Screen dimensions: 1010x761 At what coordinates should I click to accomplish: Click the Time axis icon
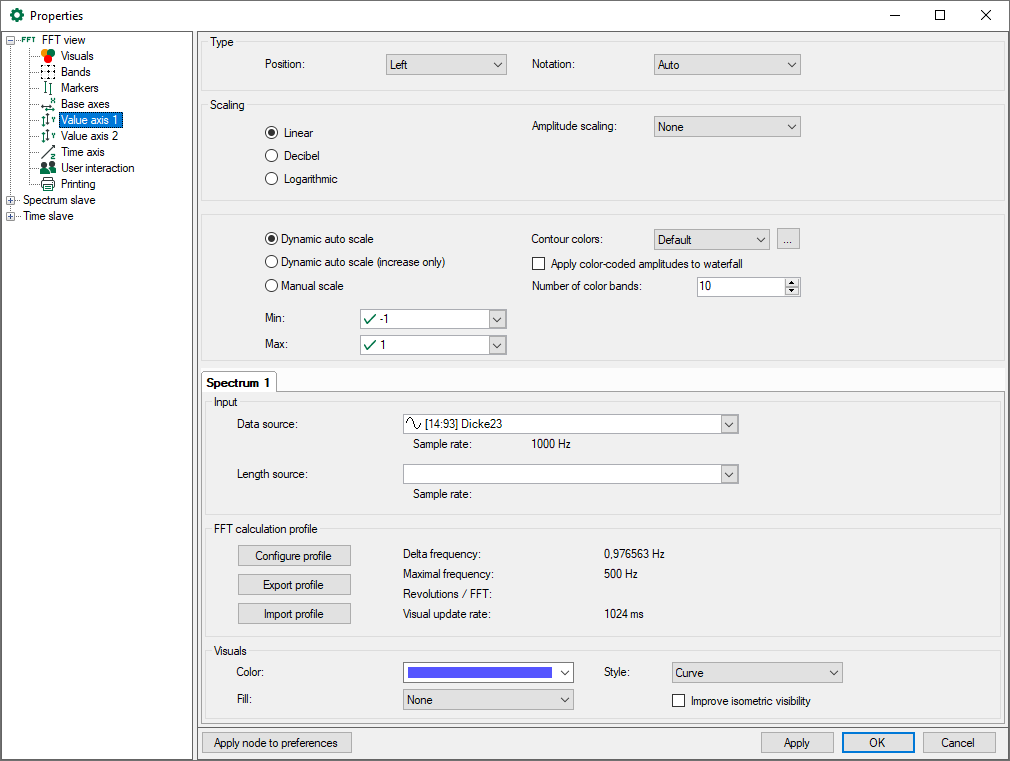coord(48,152)
